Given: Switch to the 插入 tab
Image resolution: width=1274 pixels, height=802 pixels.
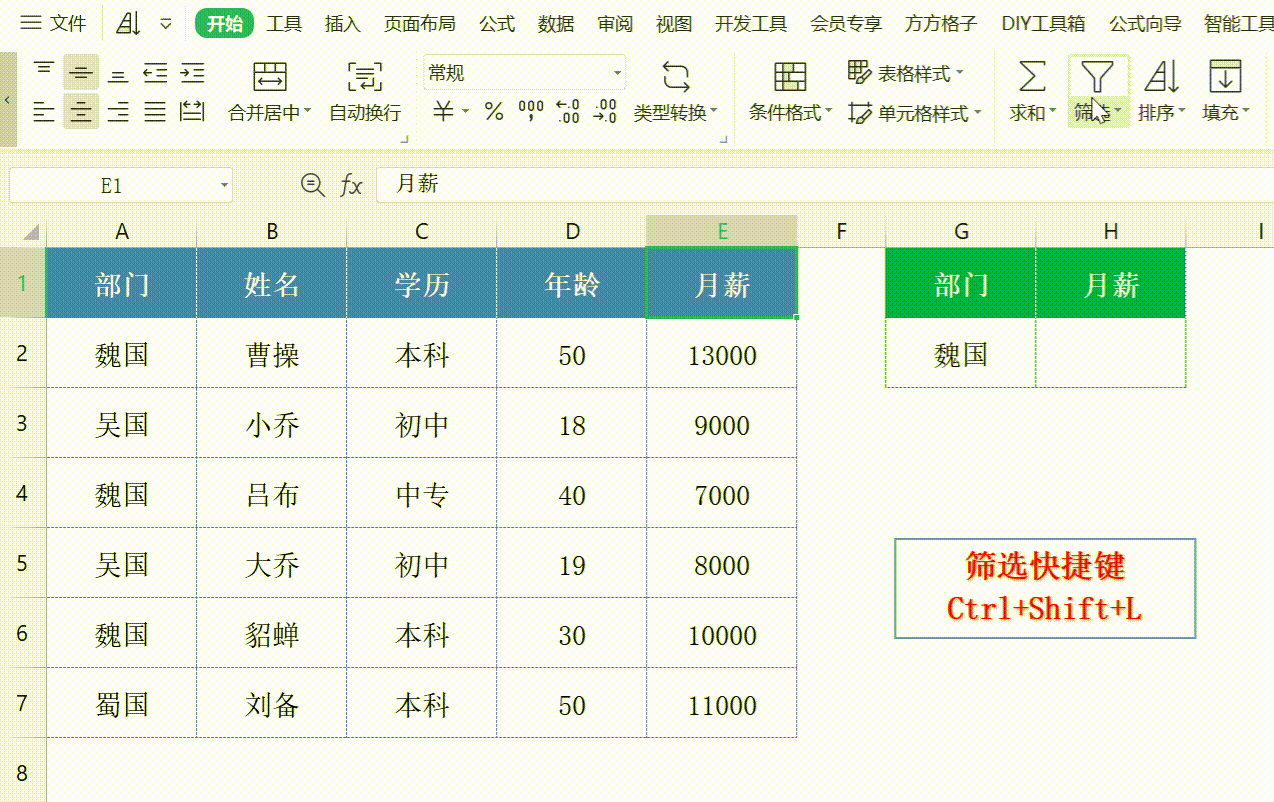Looking at the screenshot, I should pos(343,24).
